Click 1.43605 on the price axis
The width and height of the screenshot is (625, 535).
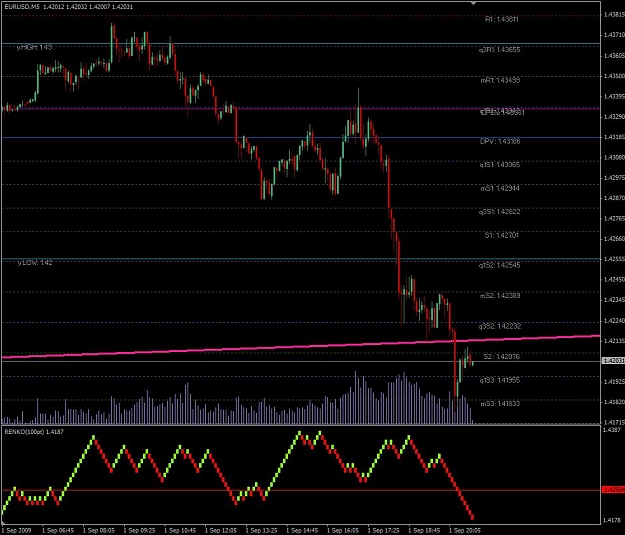pyautogui.click(x=614, y=56)
